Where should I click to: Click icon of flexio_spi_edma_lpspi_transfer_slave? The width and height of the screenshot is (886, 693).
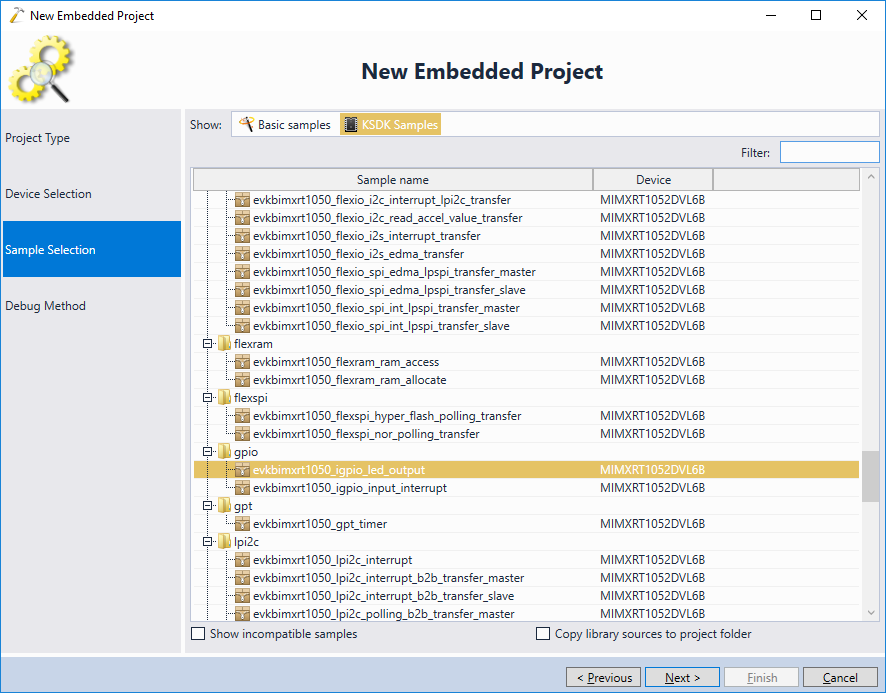(242, 290)
